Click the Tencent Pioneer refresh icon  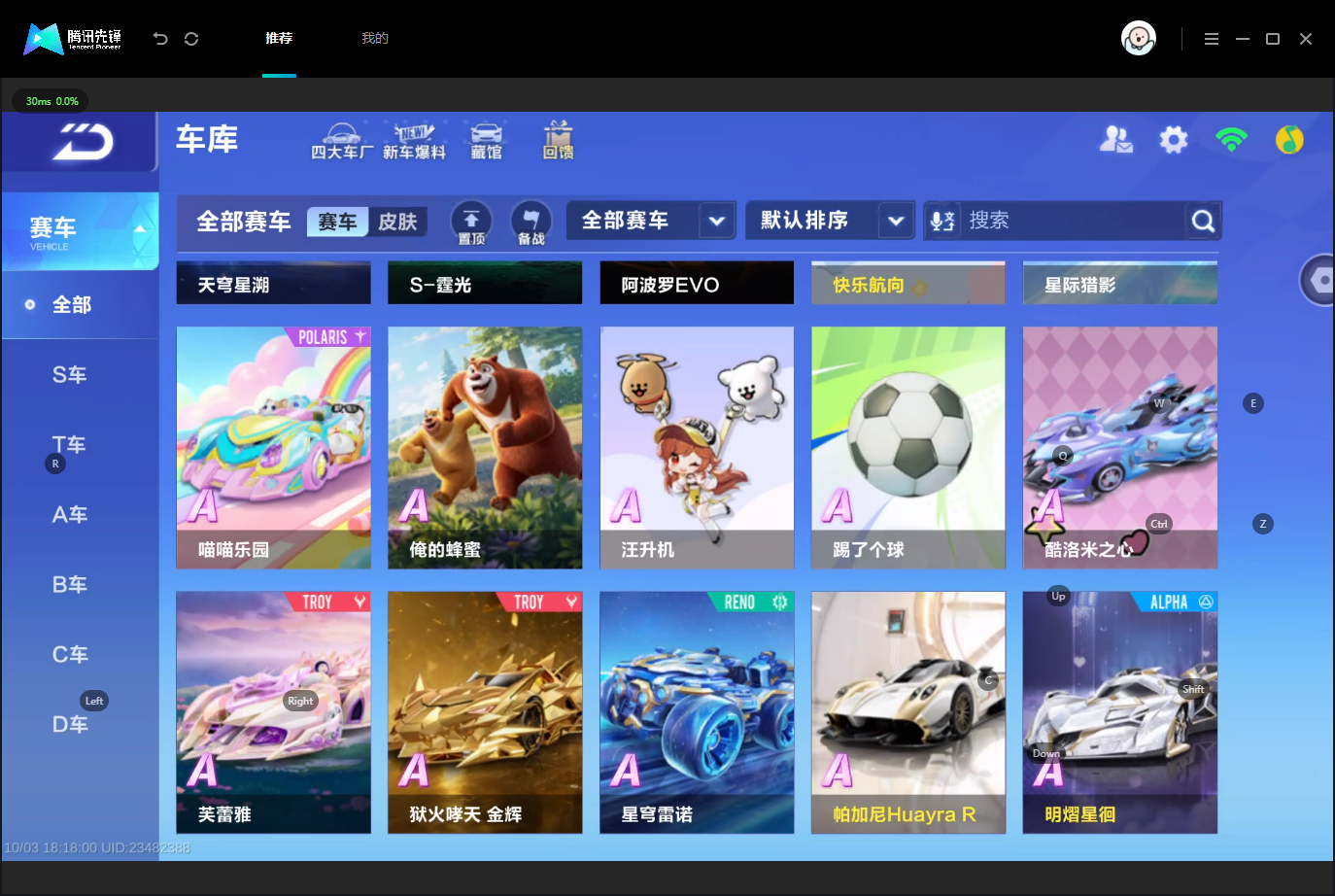click(191, 39)
